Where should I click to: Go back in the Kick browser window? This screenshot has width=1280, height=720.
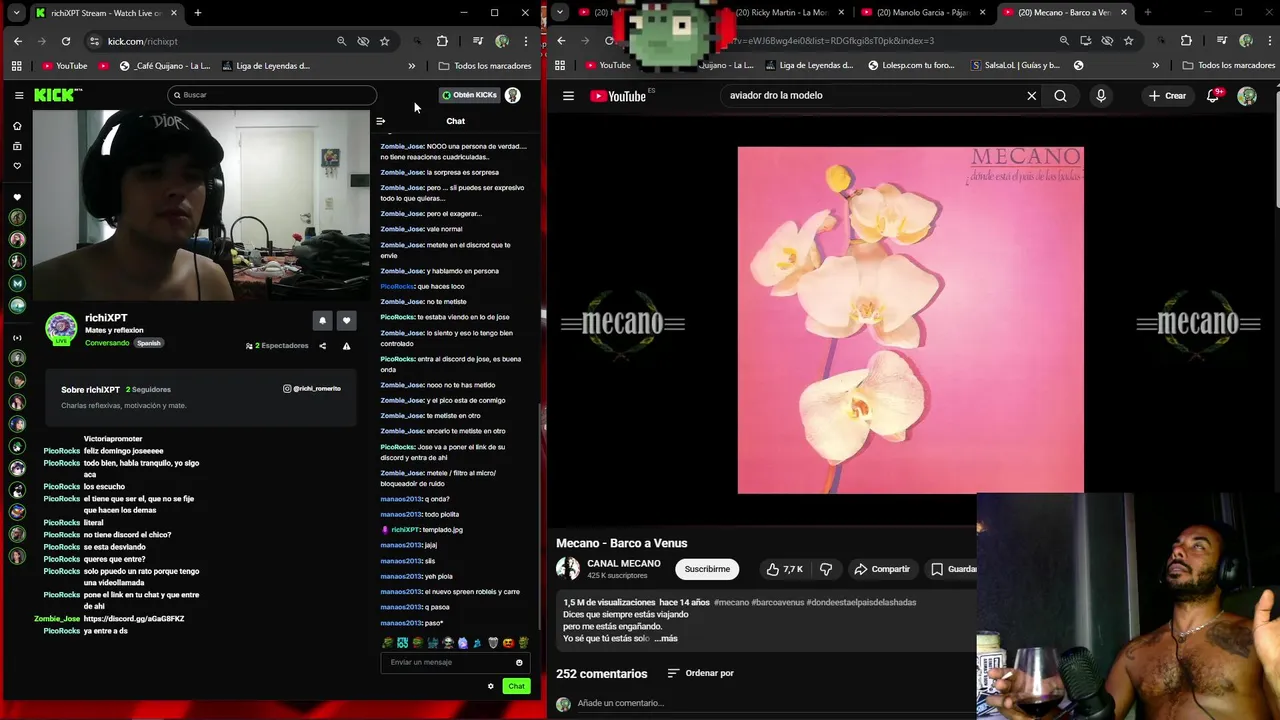tap(18, 41)
